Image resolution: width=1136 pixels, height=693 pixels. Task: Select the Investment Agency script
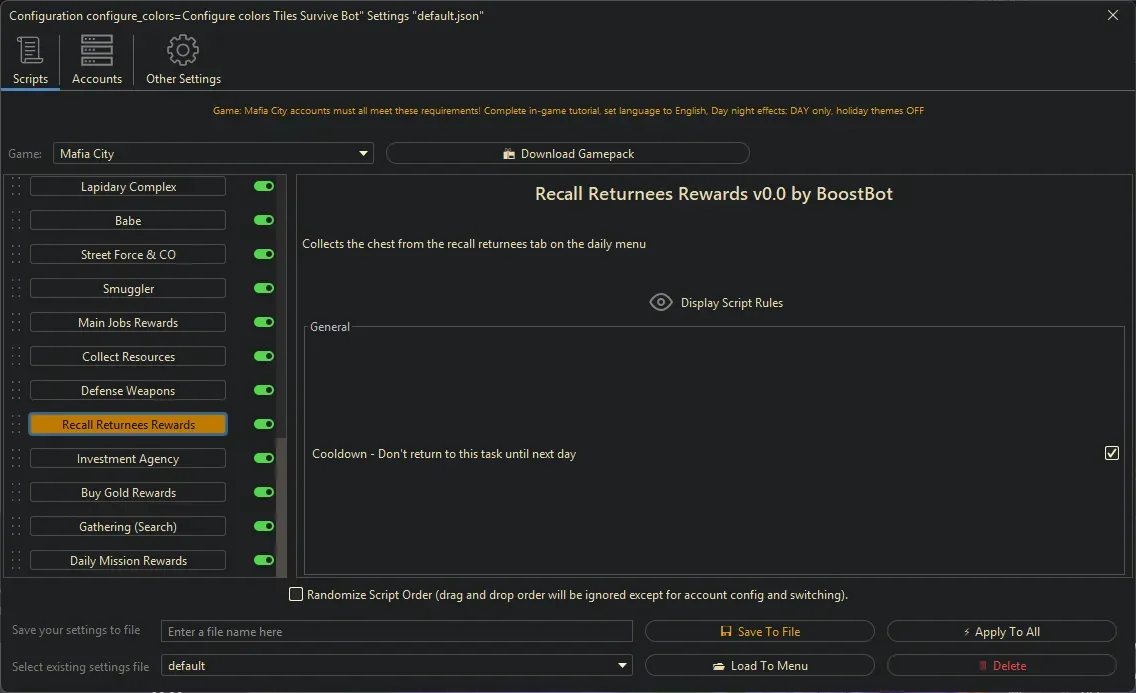(x=127, y=458)
